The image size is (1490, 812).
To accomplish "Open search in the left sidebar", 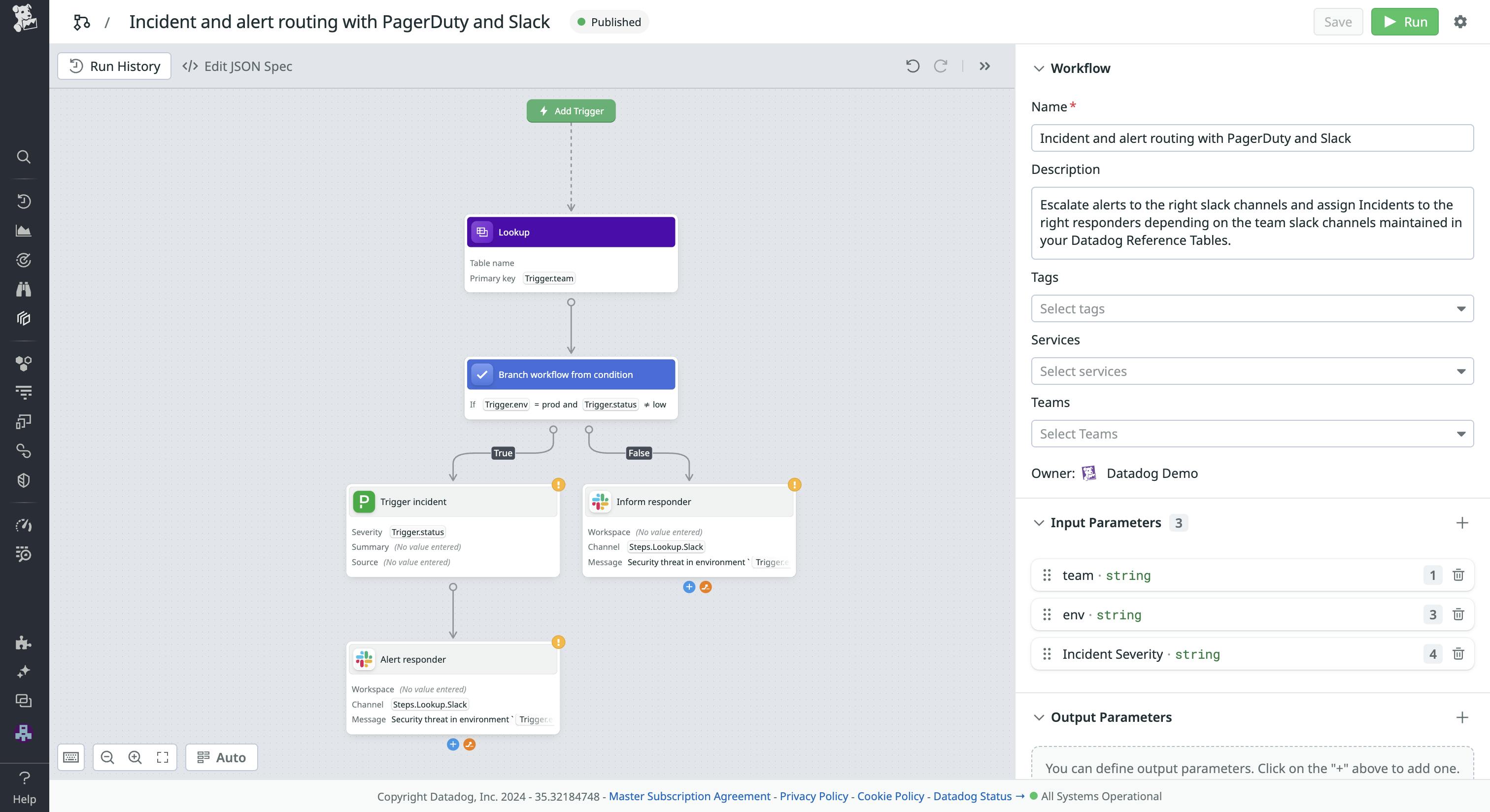I will tap(24, 157).
